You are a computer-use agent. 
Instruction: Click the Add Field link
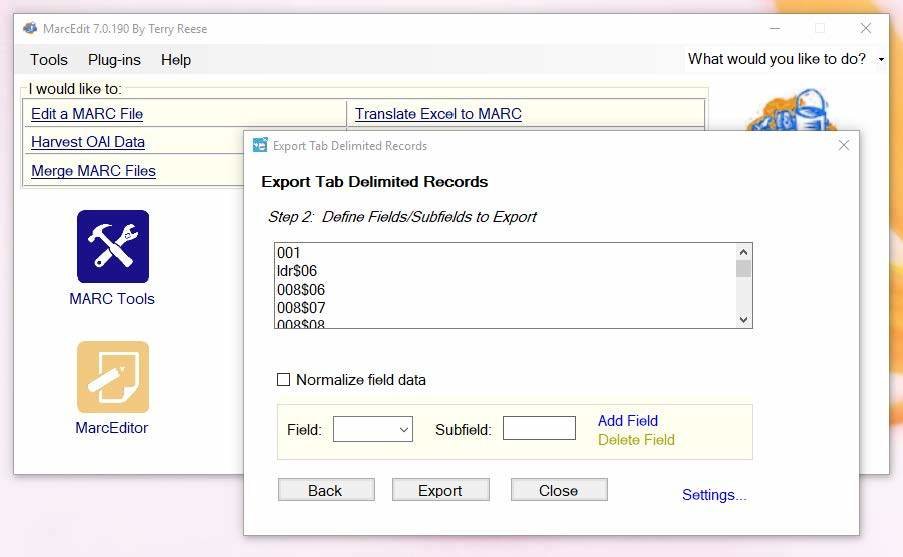[x=628, y=420]
